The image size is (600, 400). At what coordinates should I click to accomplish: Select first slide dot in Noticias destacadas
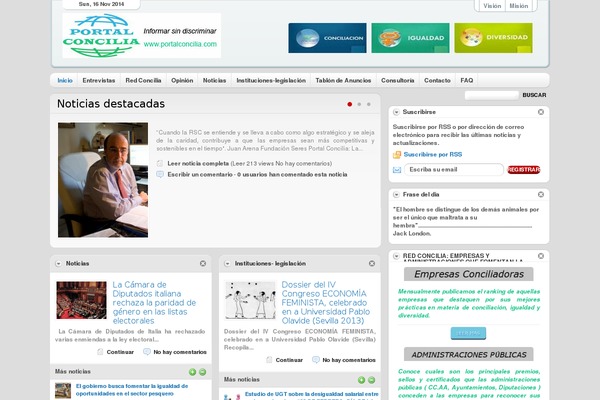[x=349, y=104]
